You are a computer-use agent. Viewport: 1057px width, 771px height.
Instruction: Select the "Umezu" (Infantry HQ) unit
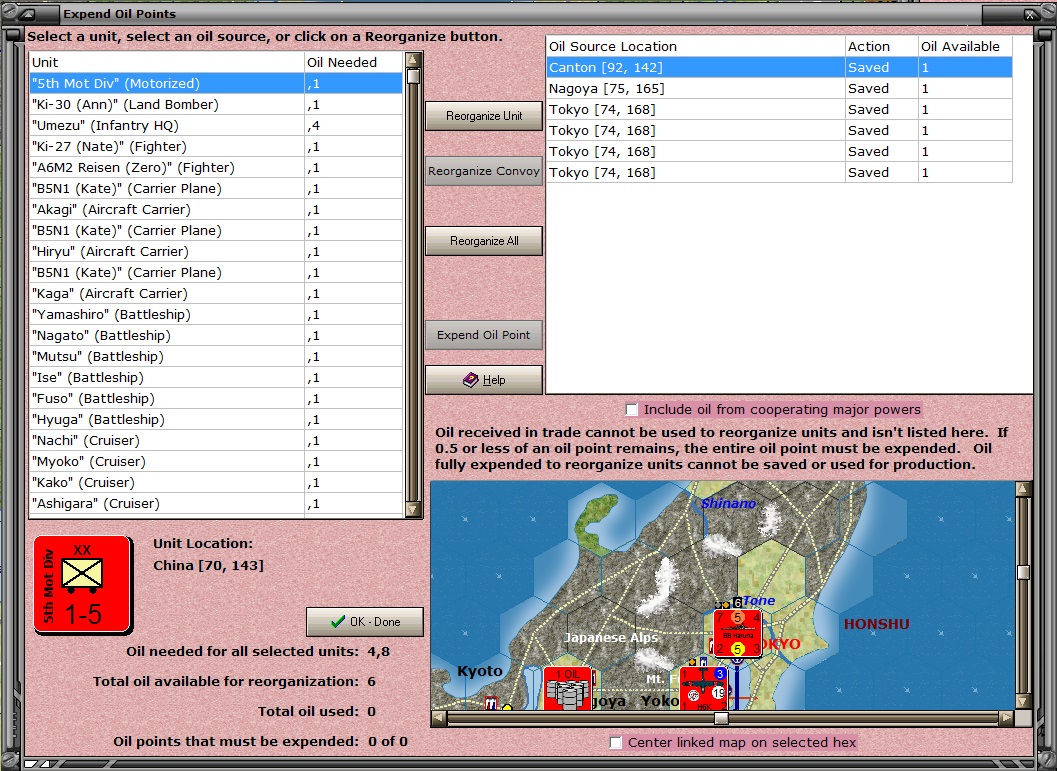216,125
